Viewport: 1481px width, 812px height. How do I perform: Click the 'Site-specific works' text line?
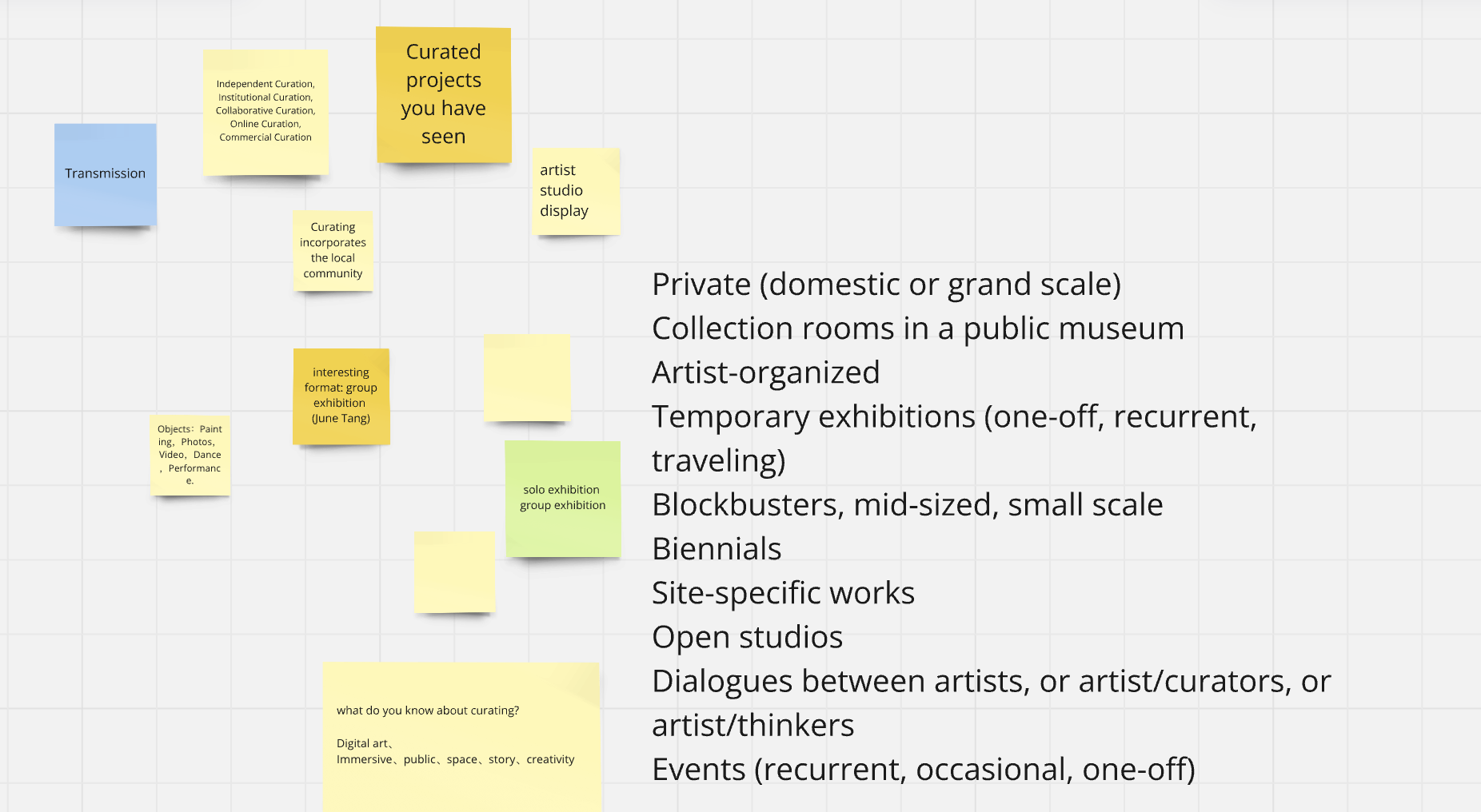[783, 593]
